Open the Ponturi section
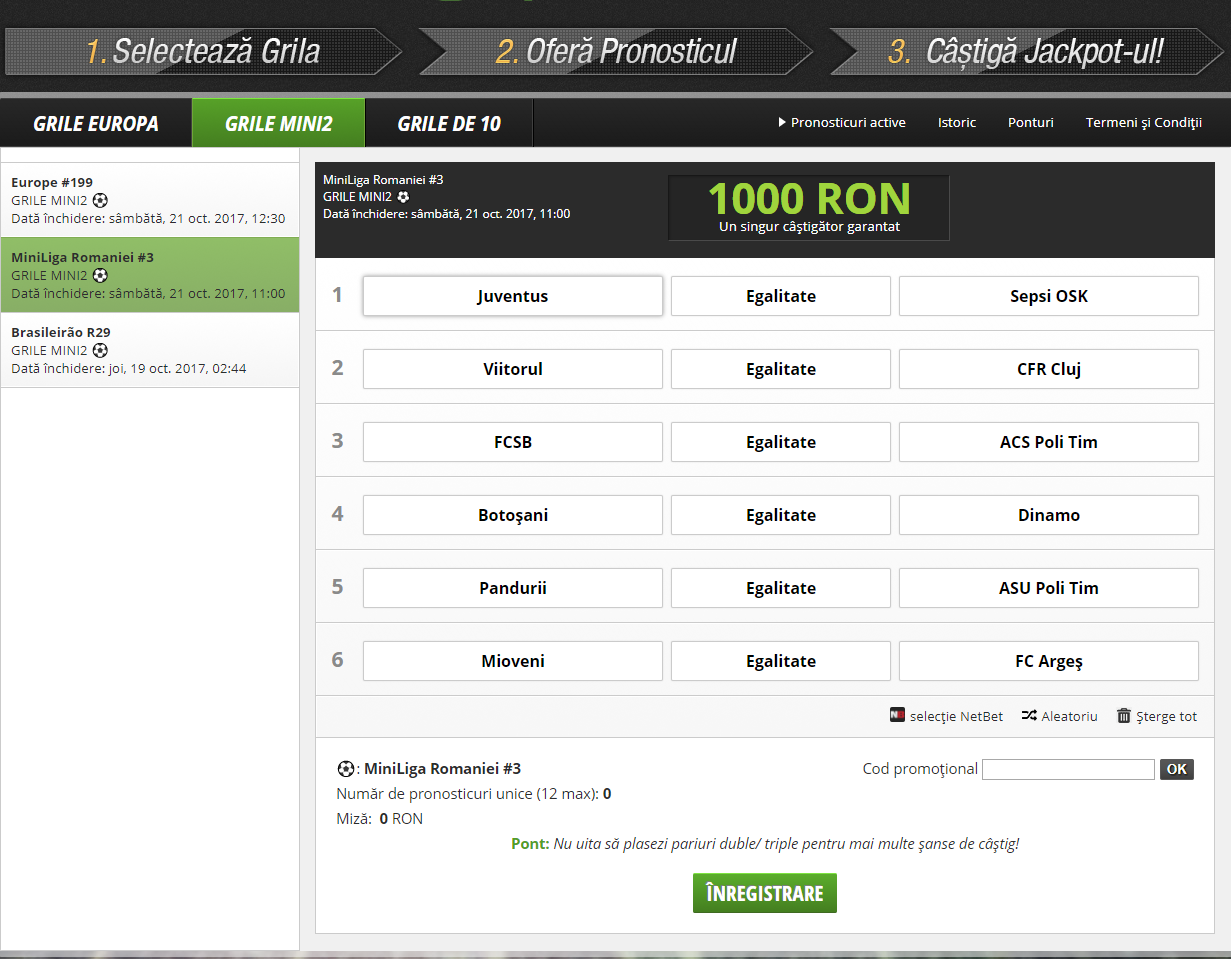Image resolution: width=1231 pixels, height=959 pixels. (x=1031, y=122)
